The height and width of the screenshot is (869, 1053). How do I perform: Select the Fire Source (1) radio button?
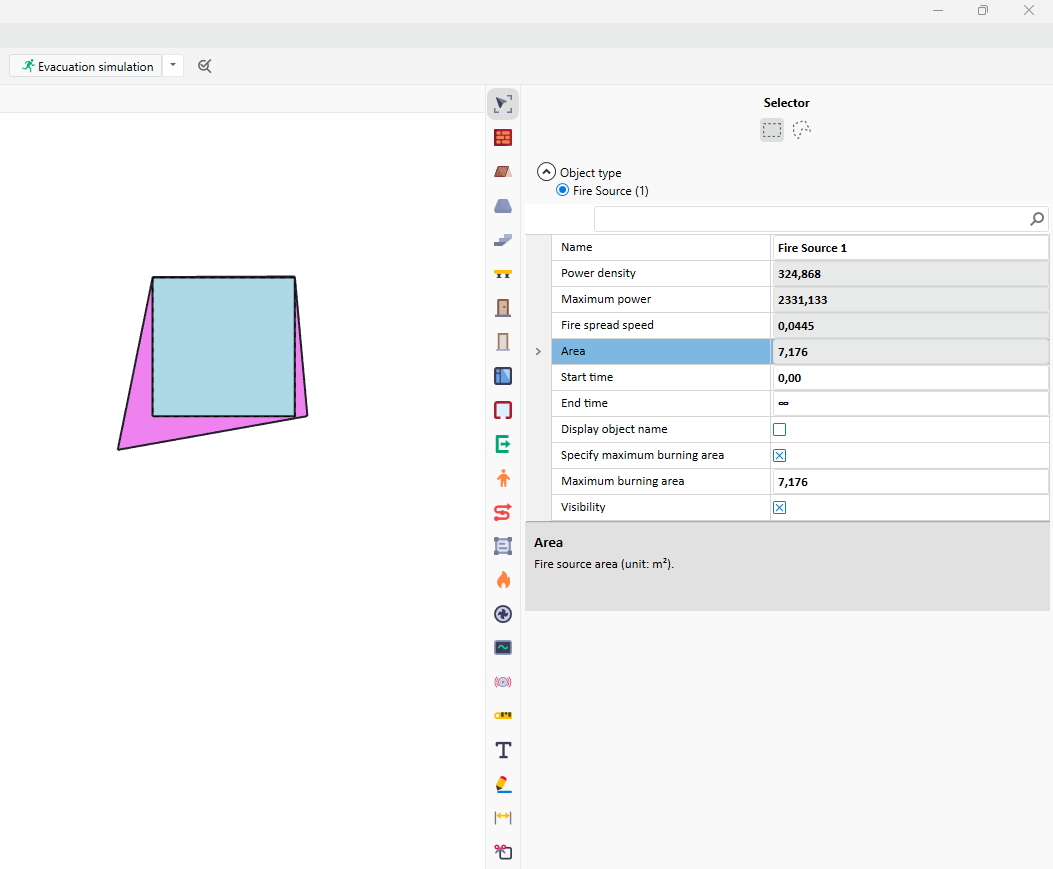pos(563,190)
